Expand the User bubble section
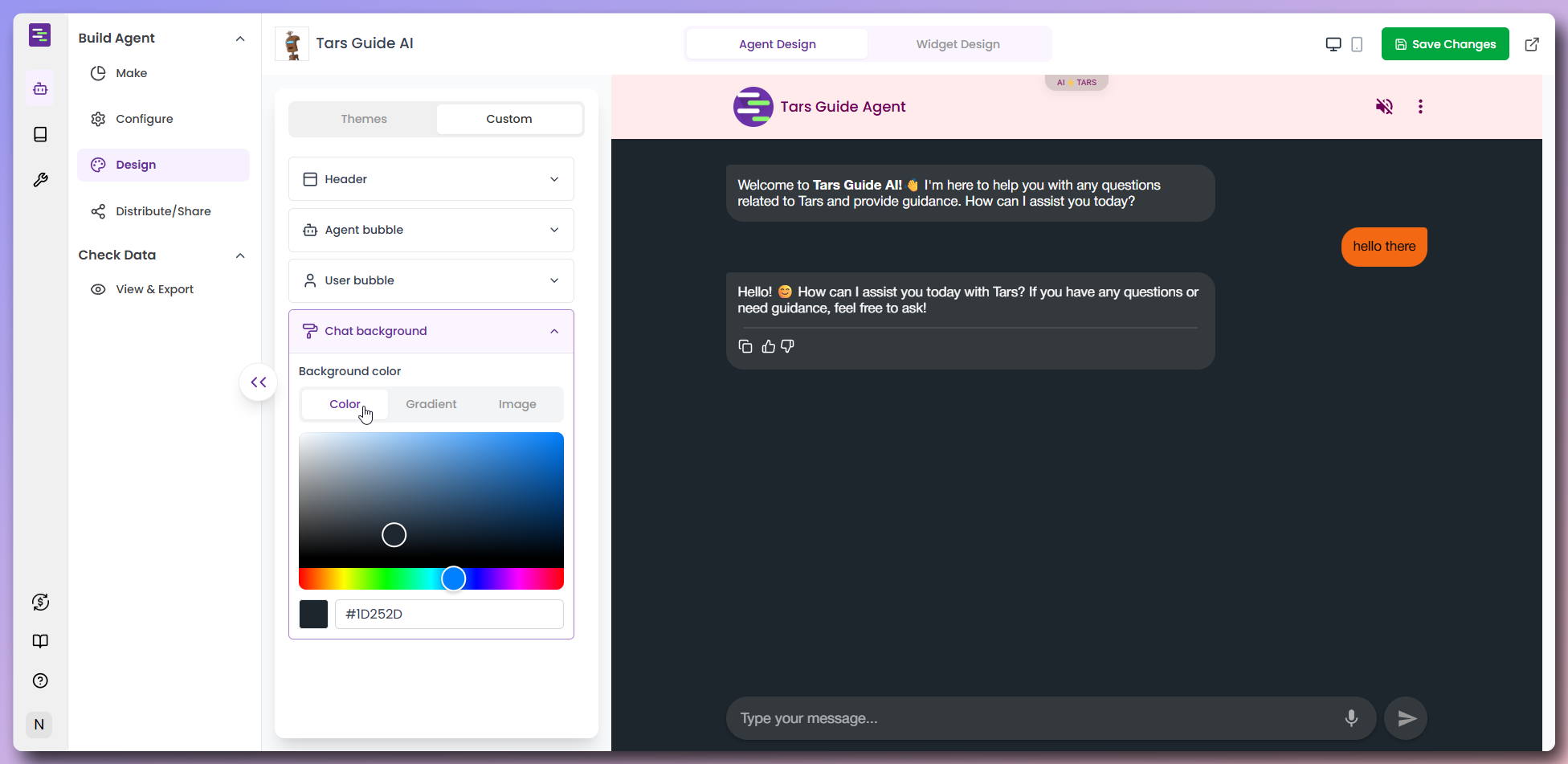1568x764 pixels. [431, 280]
